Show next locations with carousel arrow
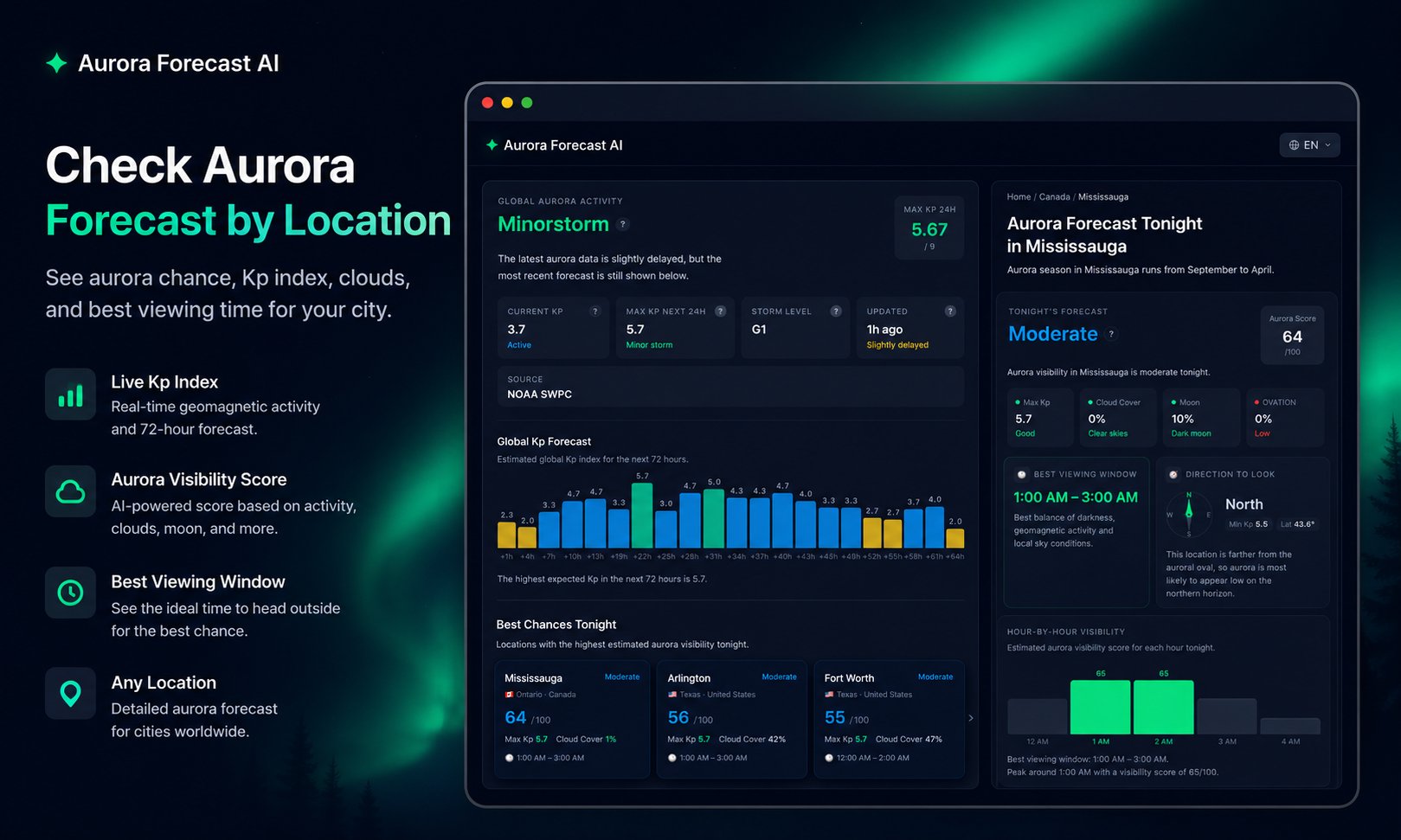This screenshot has width=1401, height=840. [971, 718]
